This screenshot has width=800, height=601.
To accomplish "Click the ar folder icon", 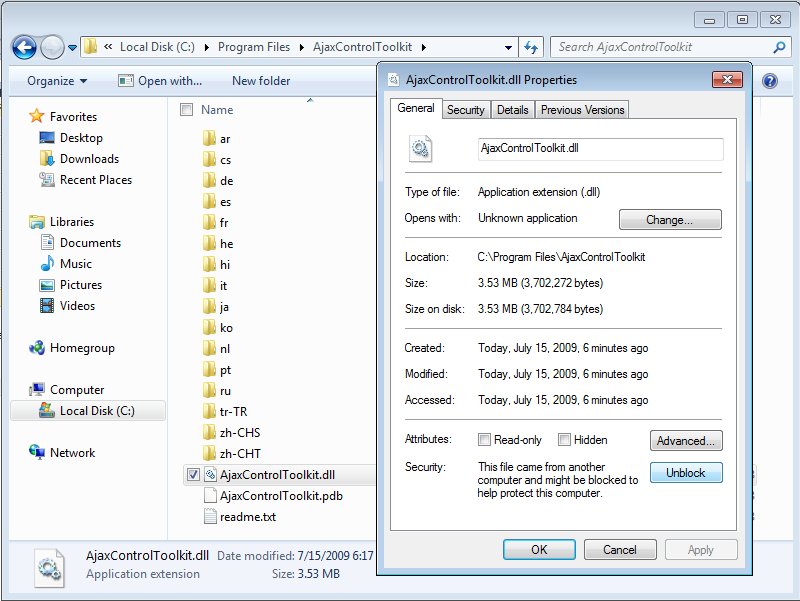I will click(x=209, y=138).
